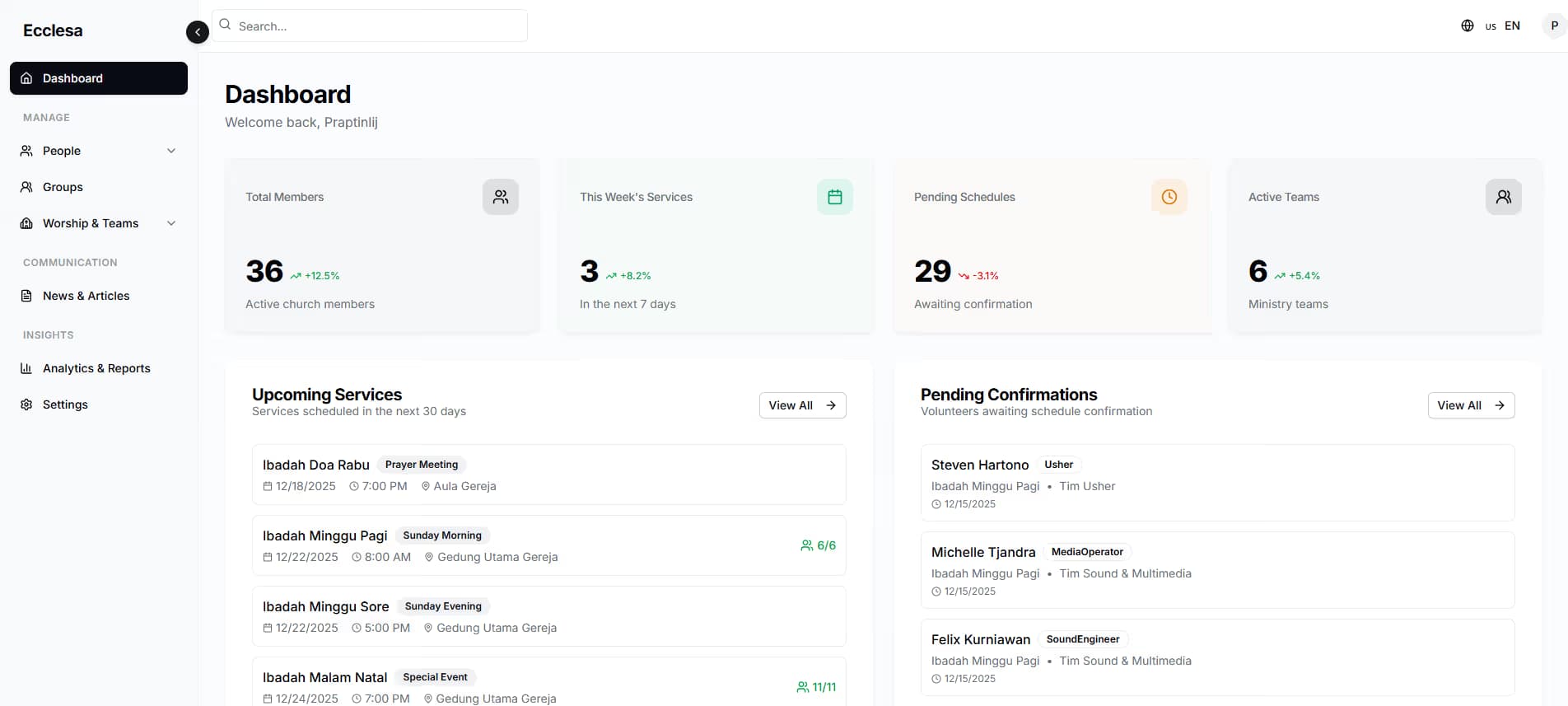Viewport: 1568px width, 706px height.
Task: Click the Total Members people icon
Action: (x=501, y=197)
